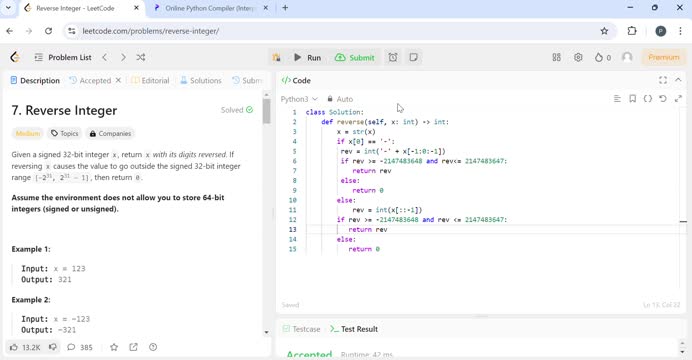The image size is (692, 360).
Task: Switch to the Accepted tab
Action: pyautogui.click(x=90, y=81)
